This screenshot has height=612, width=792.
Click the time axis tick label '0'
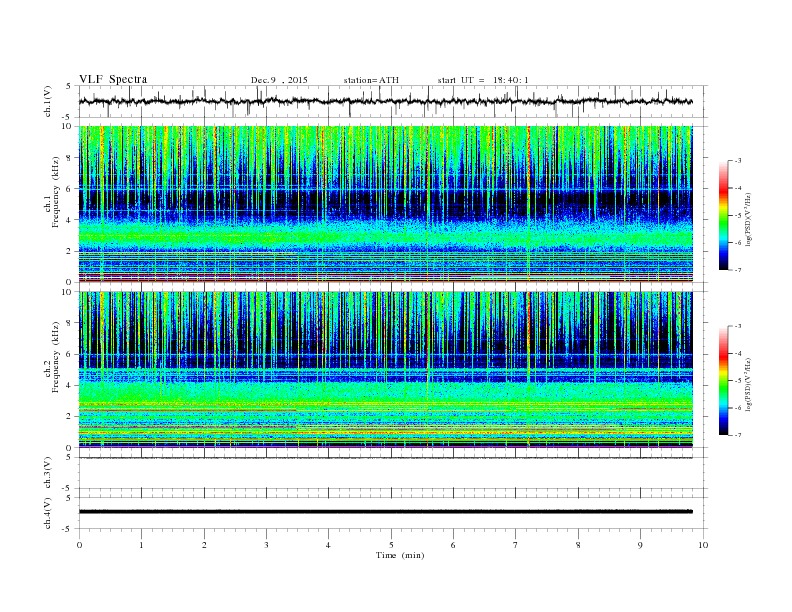pyautogui.click(x=79, y=545)
